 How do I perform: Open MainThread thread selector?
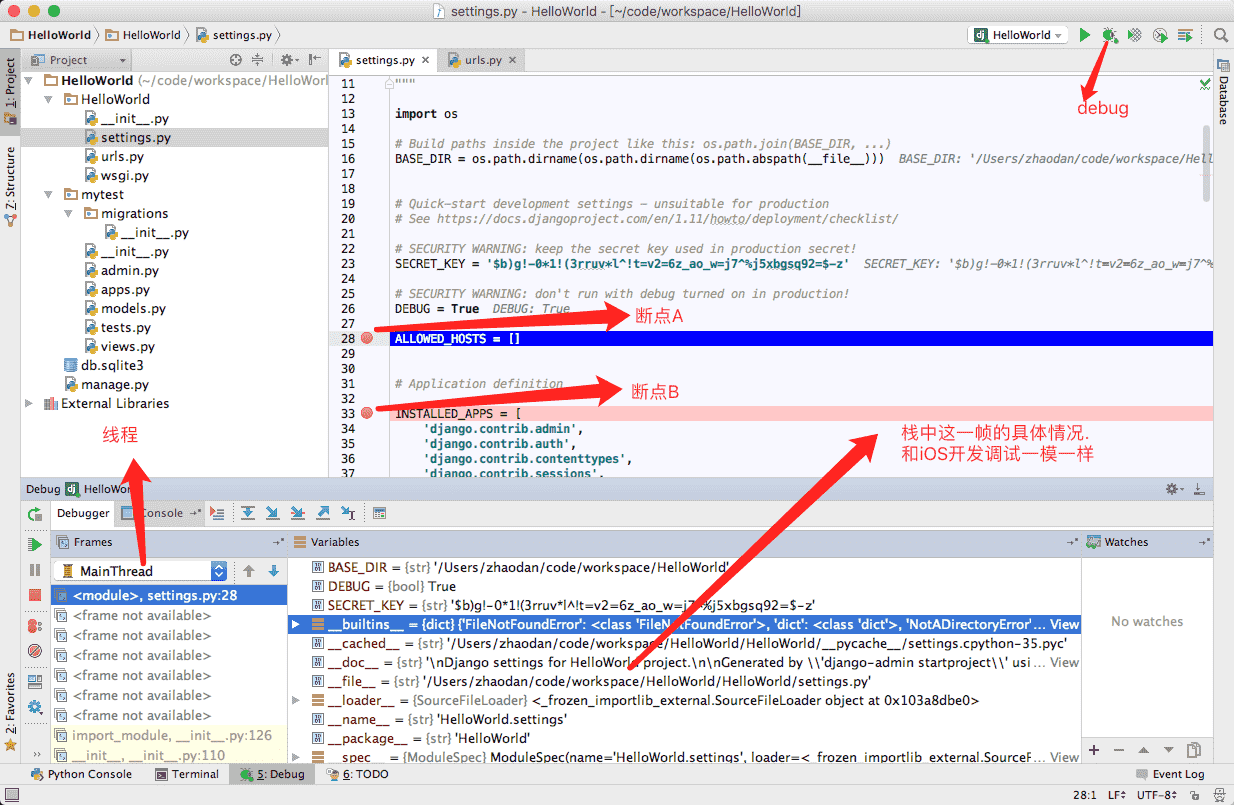[141, 571]
